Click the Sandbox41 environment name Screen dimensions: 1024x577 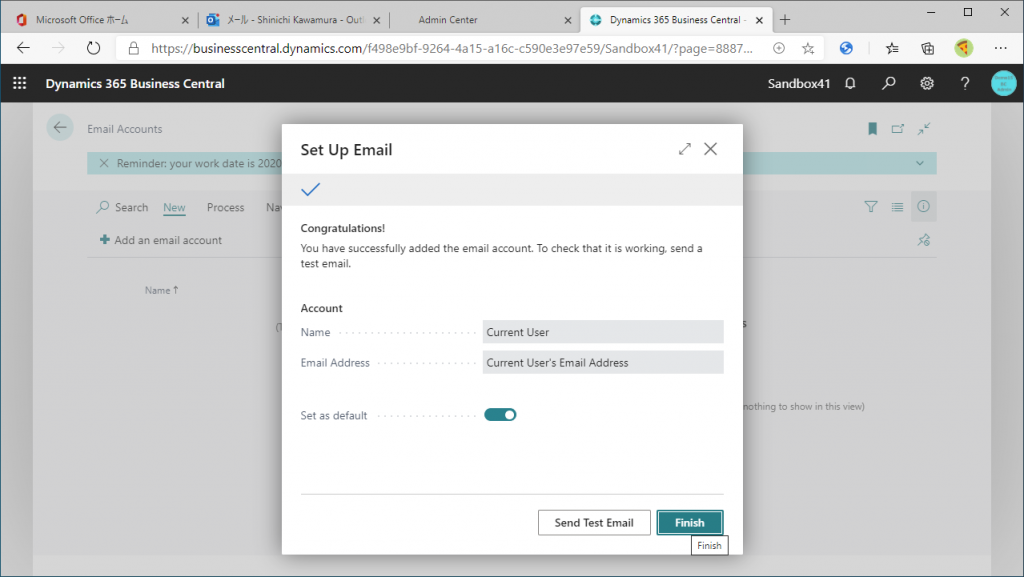[799, 84]
